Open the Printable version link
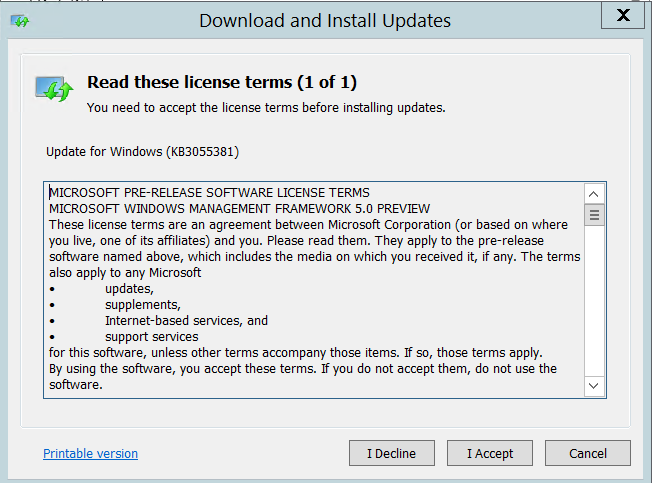Image resolution: width=652 pixels, height=483 pixels. 90,453
